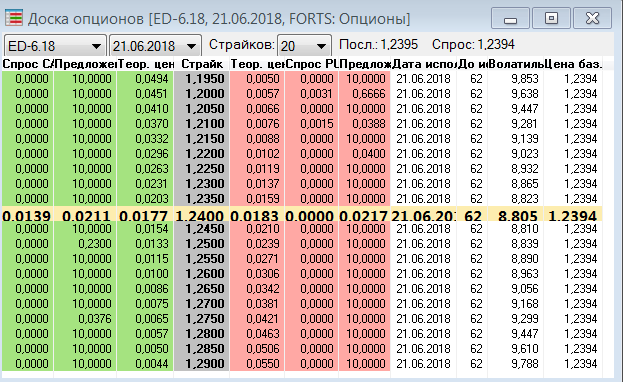Select strike 1,2750 cell
Screen dimensions: 623x382
point(201,319)
